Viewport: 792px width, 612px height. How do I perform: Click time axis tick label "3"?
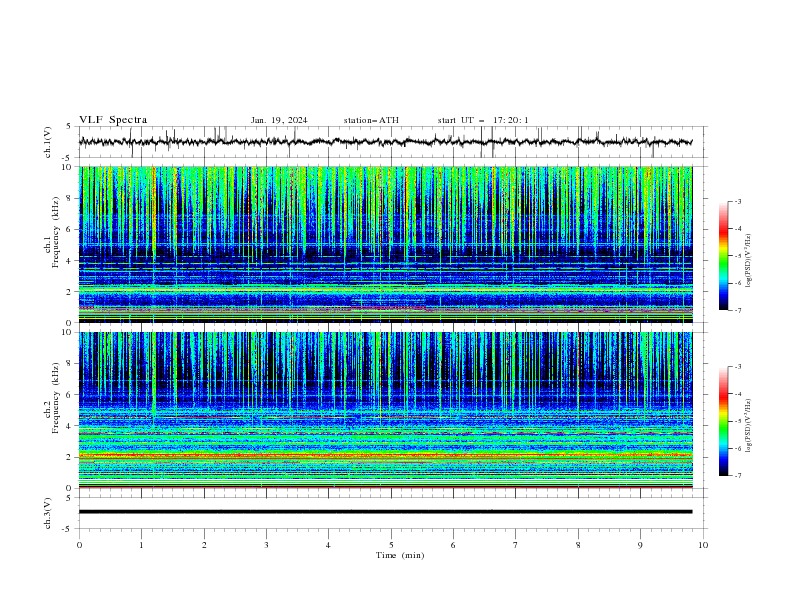266,545
